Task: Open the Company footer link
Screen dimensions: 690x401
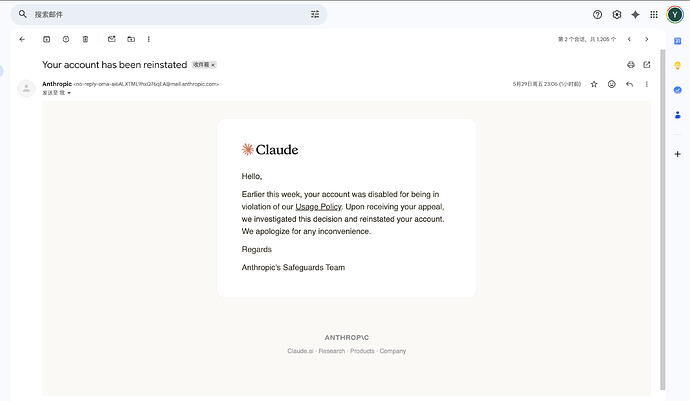Action: pos(393,351)
